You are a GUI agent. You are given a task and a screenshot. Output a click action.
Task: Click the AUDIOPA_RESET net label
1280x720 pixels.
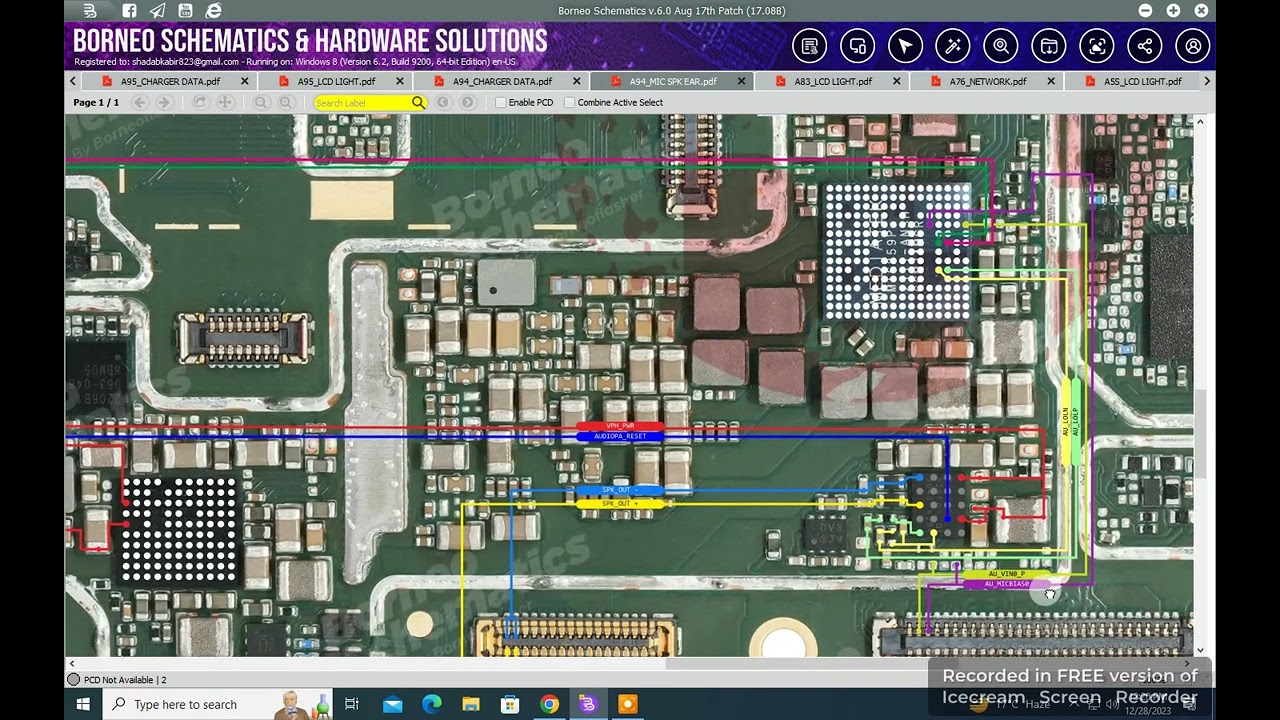click(x=620, y=437)
